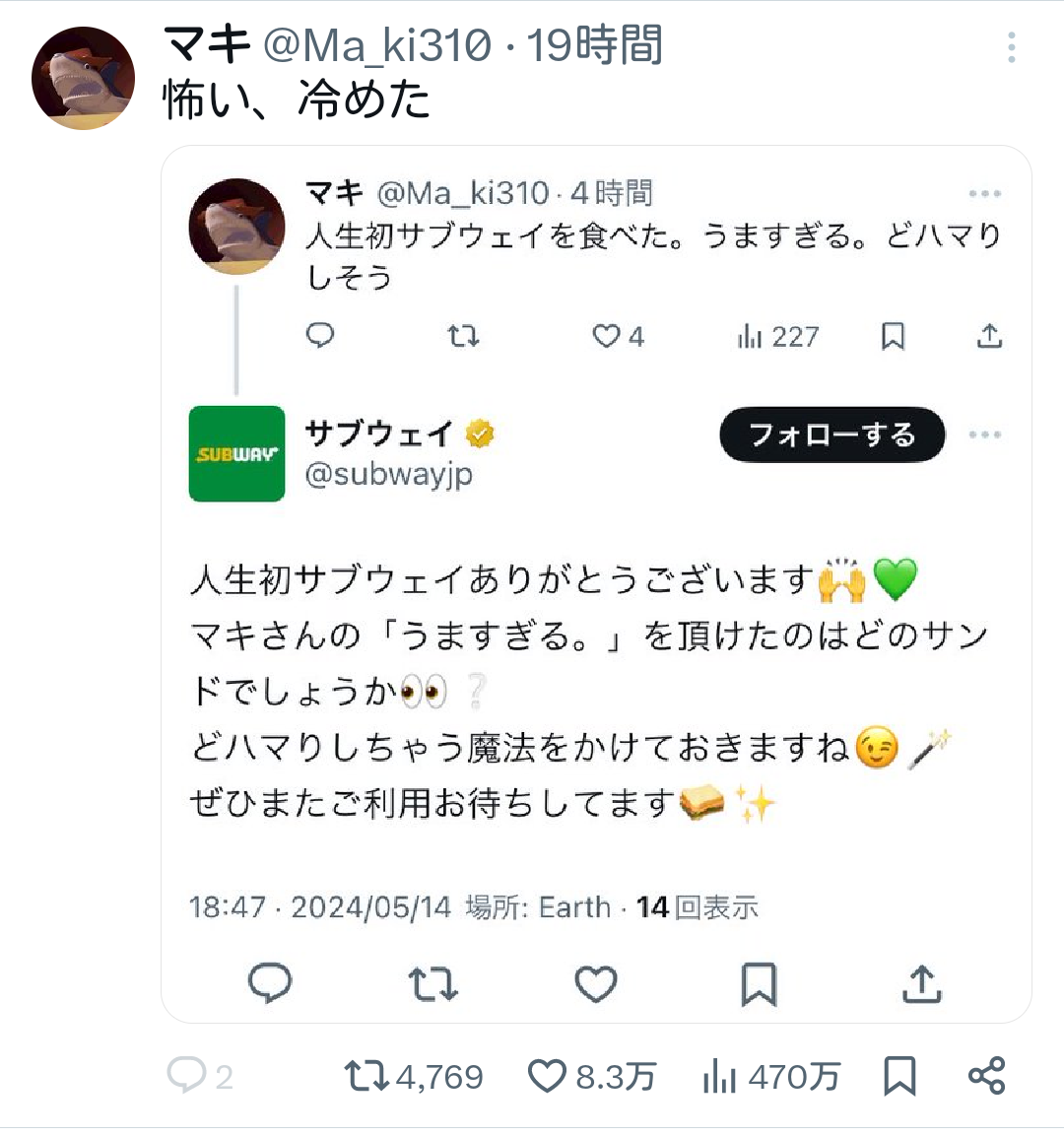Share the Subway reply via upload icon
This screenshot has height=1137, width=1064.
click(922, 984)
